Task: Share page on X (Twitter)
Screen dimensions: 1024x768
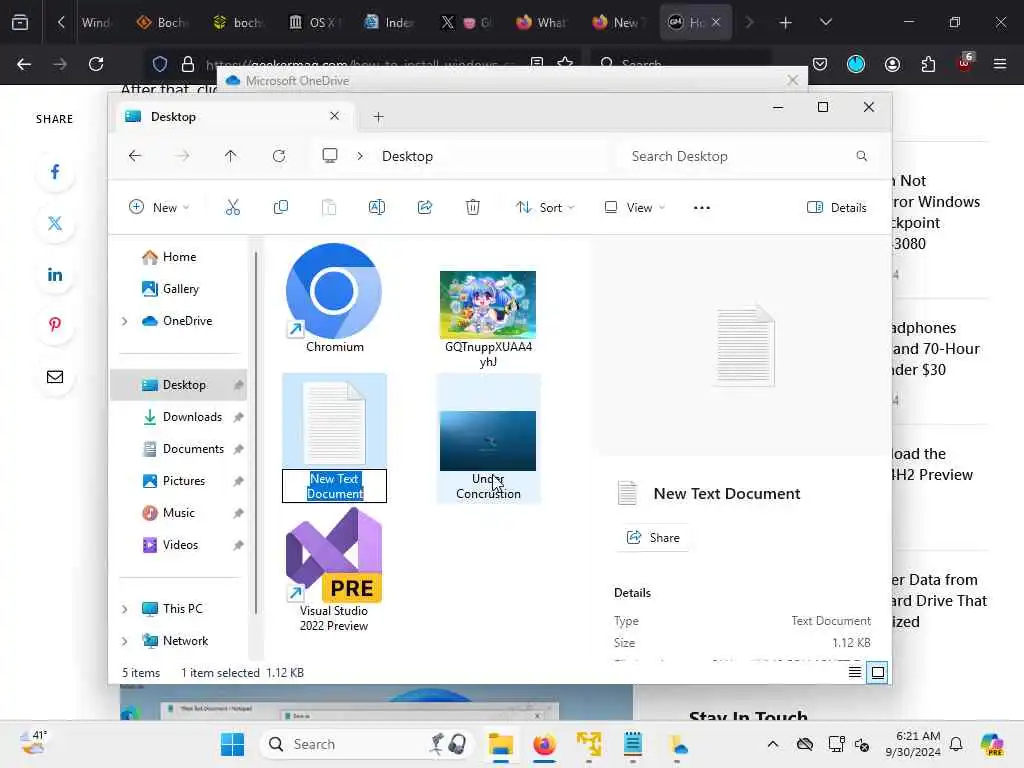Action: click(55, 223)
